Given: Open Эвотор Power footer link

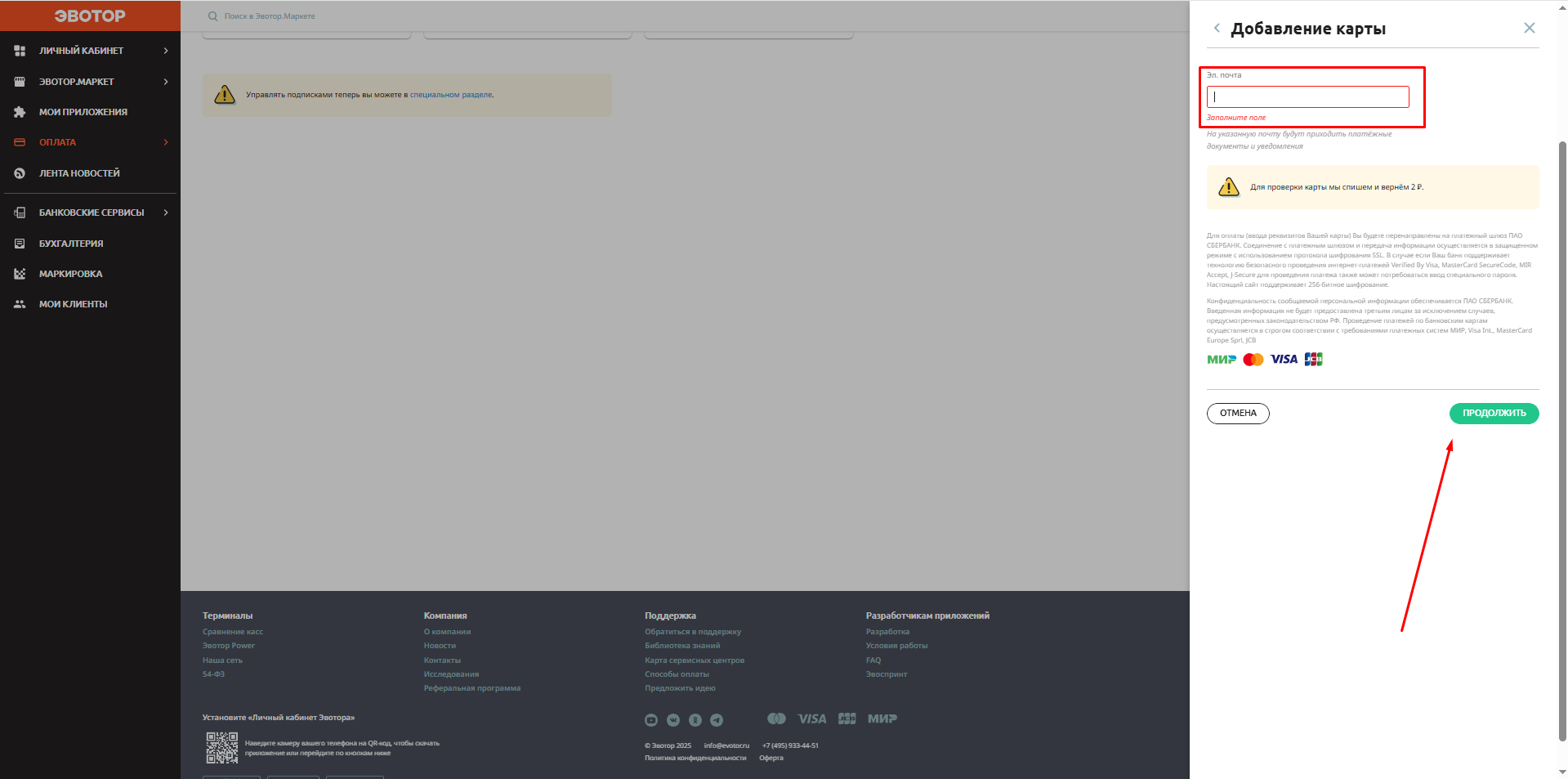Looking at the screenshot, I should tap(229, 646).
